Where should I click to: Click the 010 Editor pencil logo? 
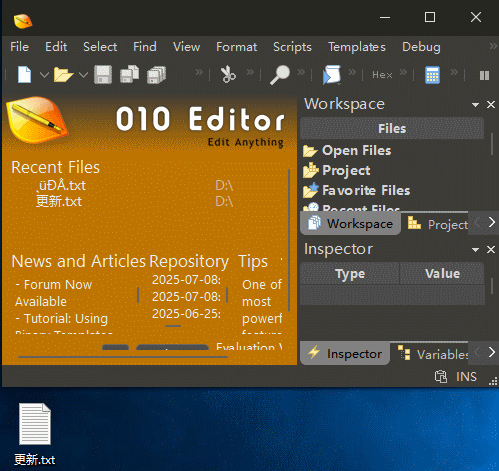tap(37, 120)
